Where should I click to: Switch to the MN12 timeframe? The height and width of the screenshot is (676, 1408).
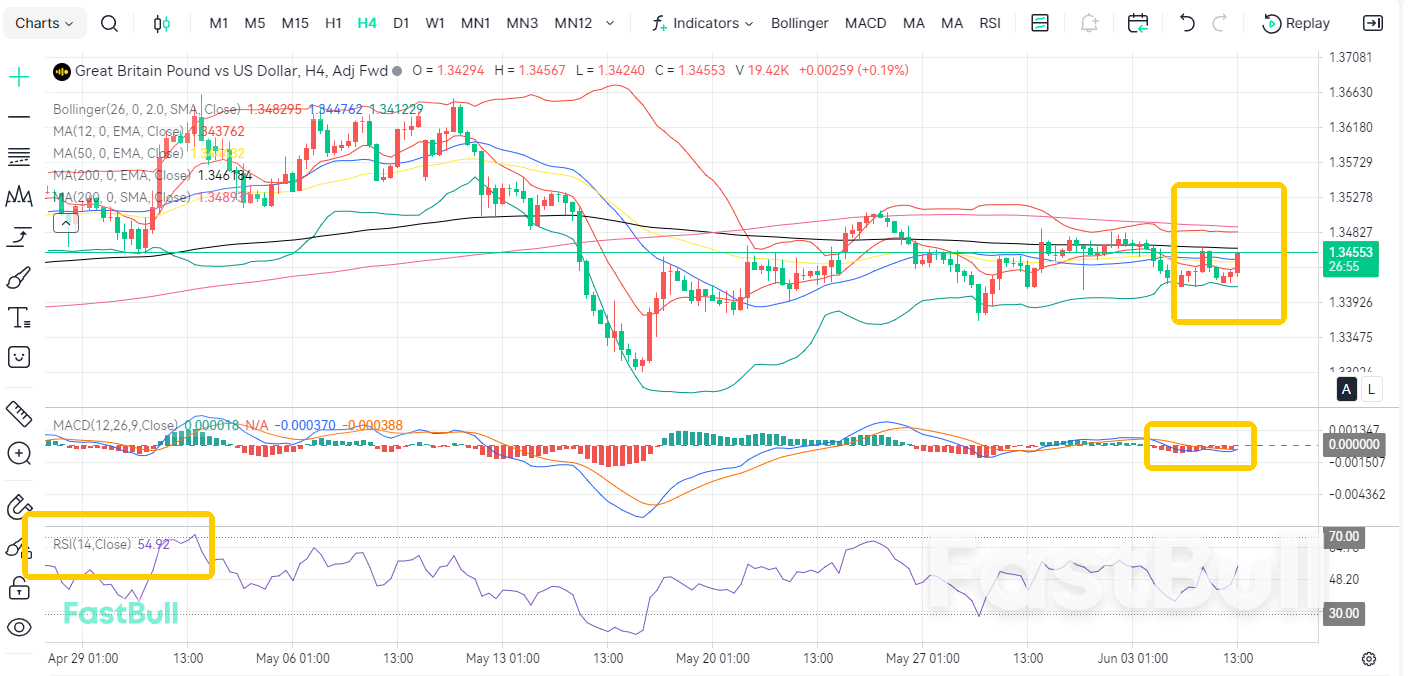click(573, 23)
